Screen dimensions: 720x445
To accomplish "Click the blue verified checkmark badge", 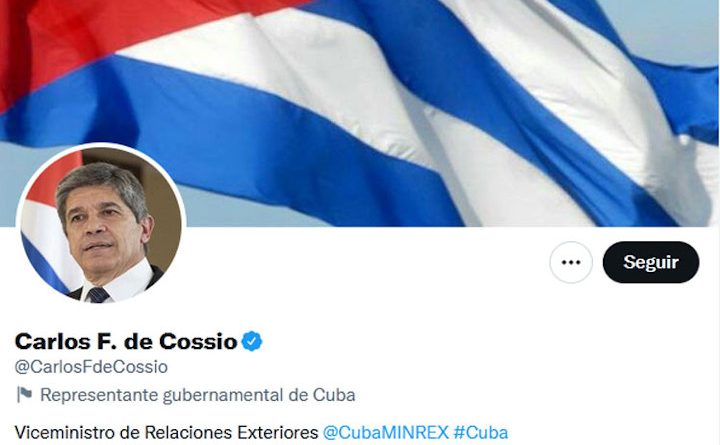I will point(252,341).
